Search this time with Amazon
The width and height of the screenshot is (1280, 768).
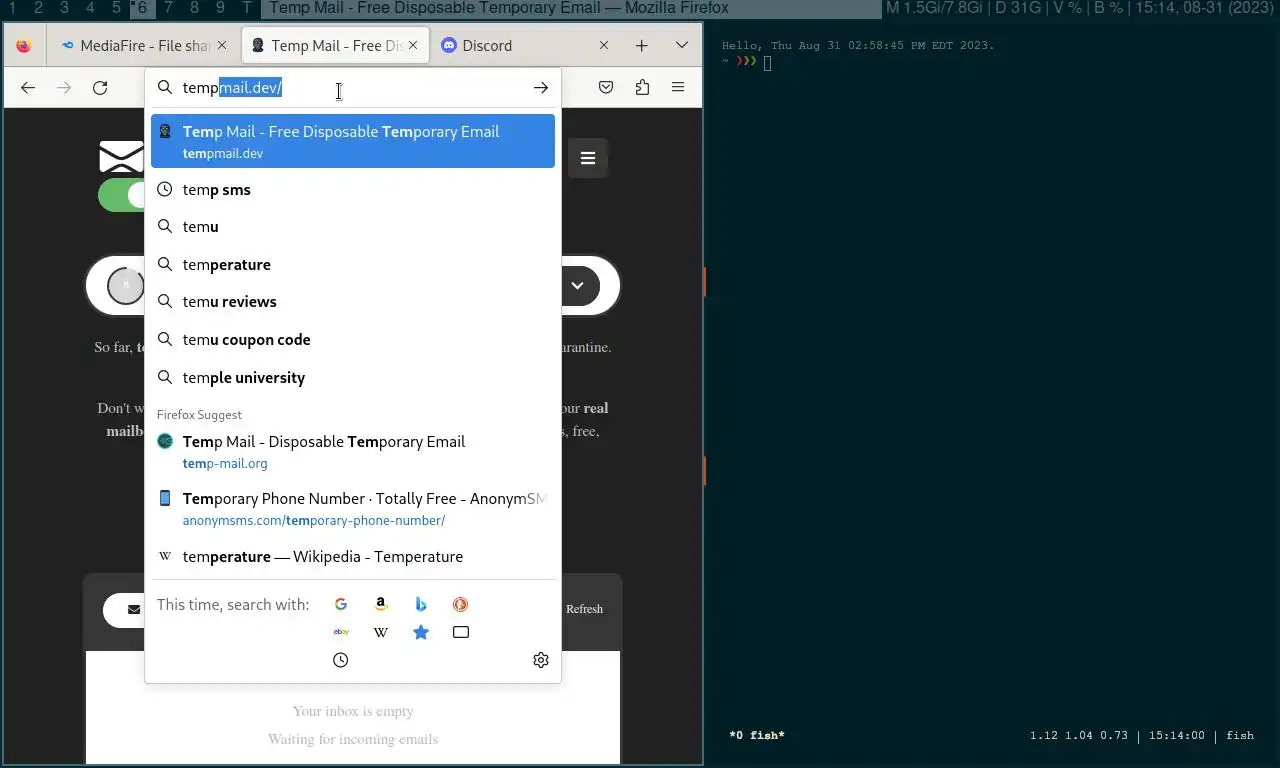tap(381, 604)
